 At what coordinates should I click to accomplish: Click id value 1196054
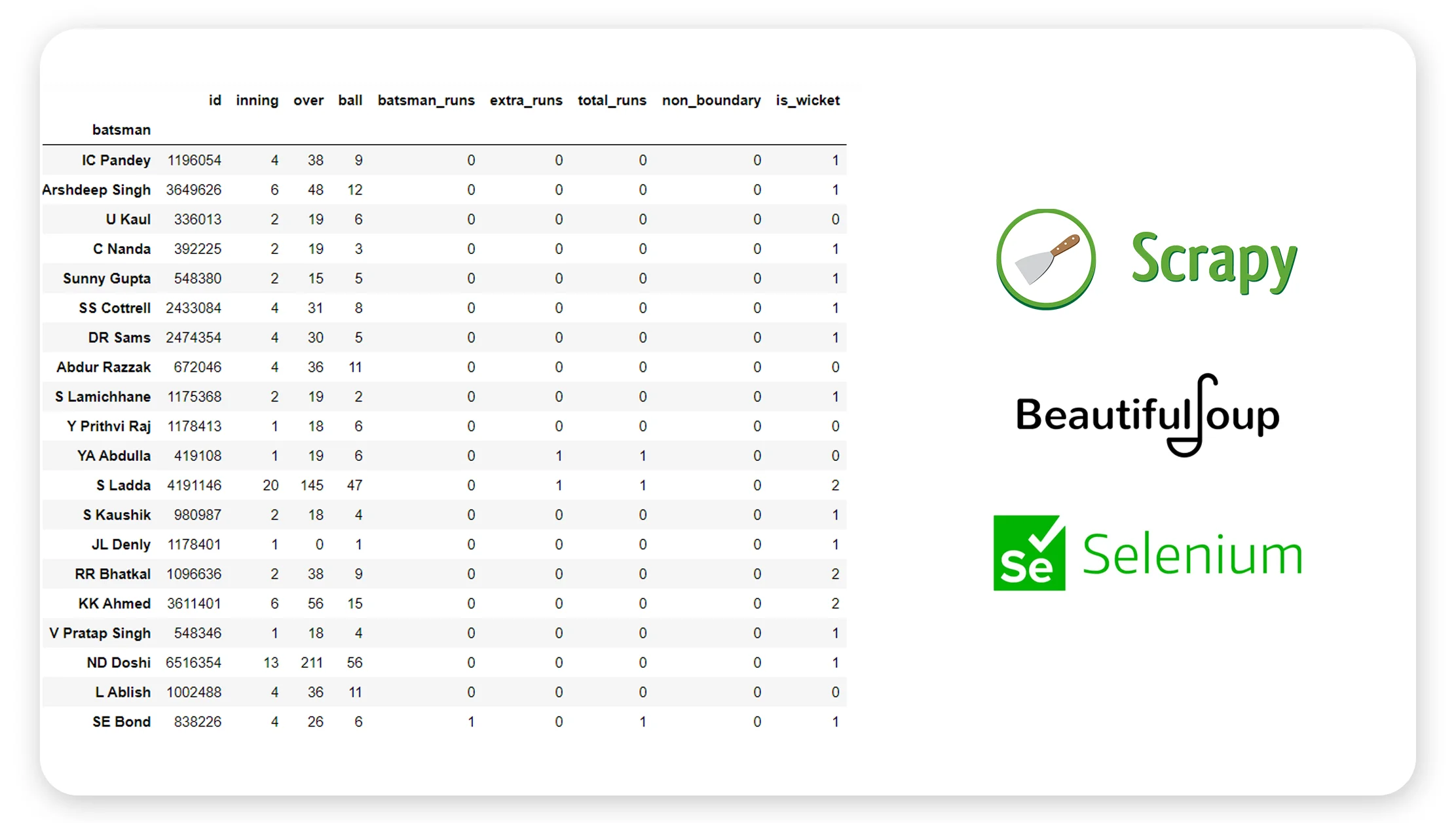pyautogui.click(x=195, y=160)
